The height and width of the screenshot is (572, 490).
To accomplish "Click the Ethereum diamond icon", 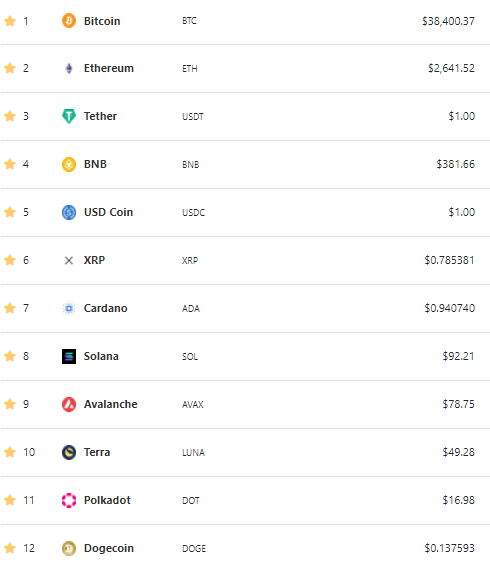I will pos(69,68).
